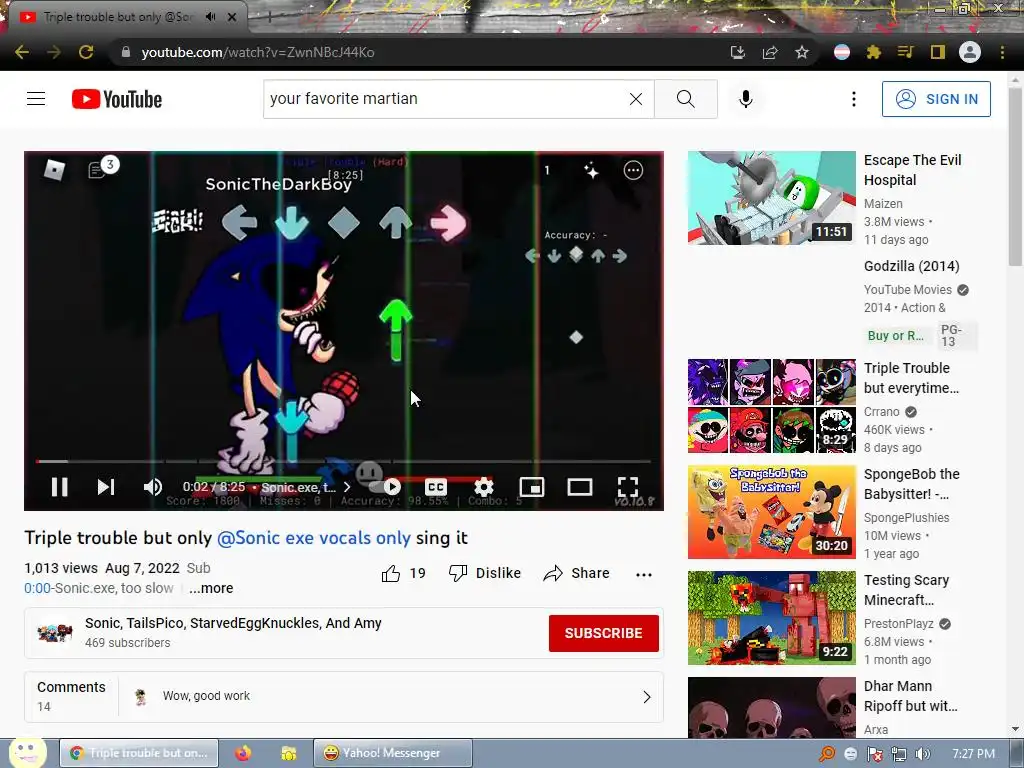Open the player settings gear

coord(483,487)
